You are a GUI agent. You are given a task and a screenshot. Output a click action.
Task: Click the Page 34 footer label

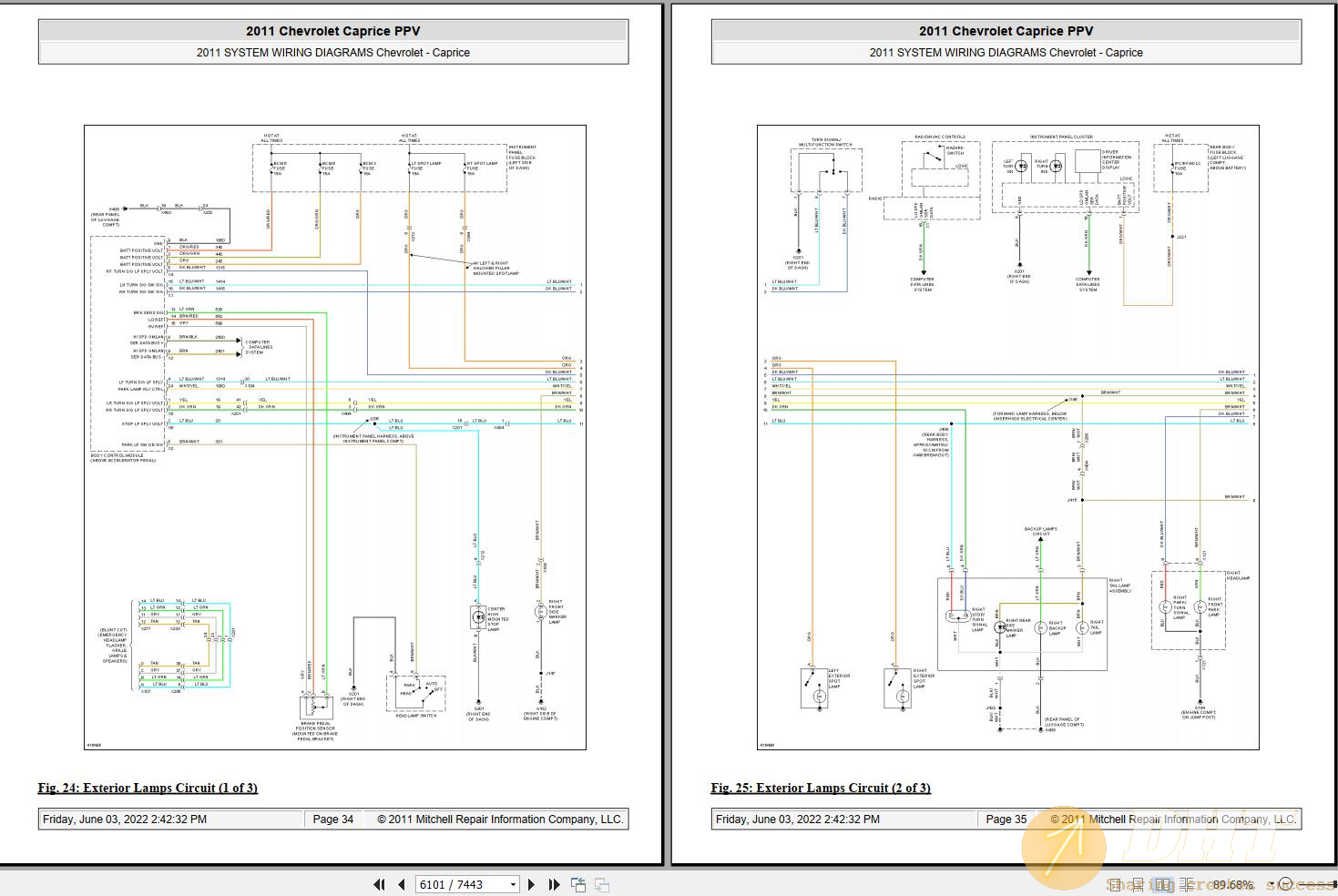pos(333,820)
